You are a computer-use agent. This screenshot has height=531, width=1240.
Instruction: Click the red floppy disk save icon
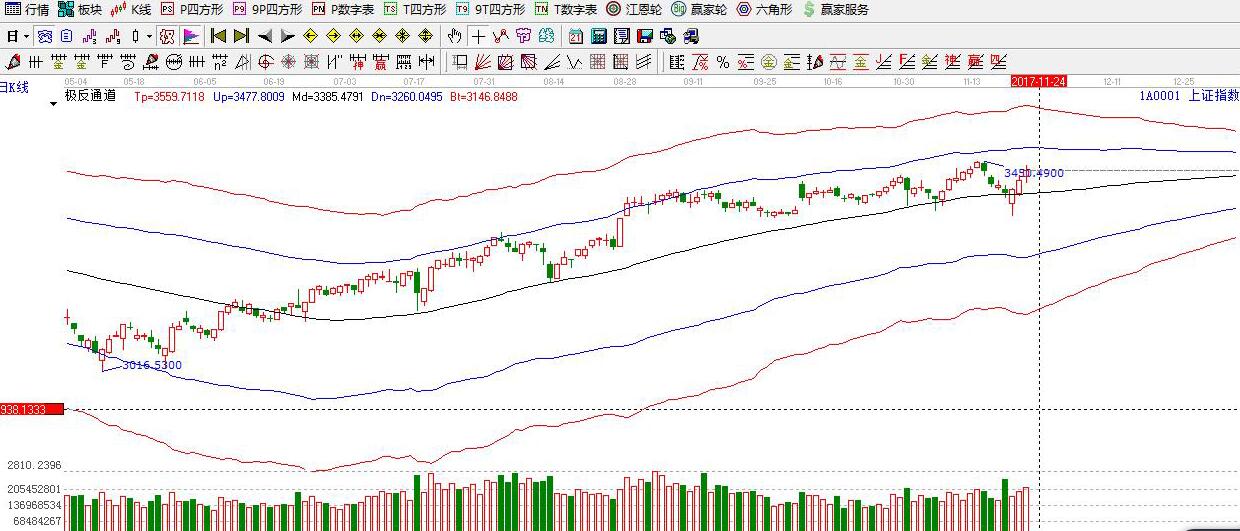(x=644, y=36)
